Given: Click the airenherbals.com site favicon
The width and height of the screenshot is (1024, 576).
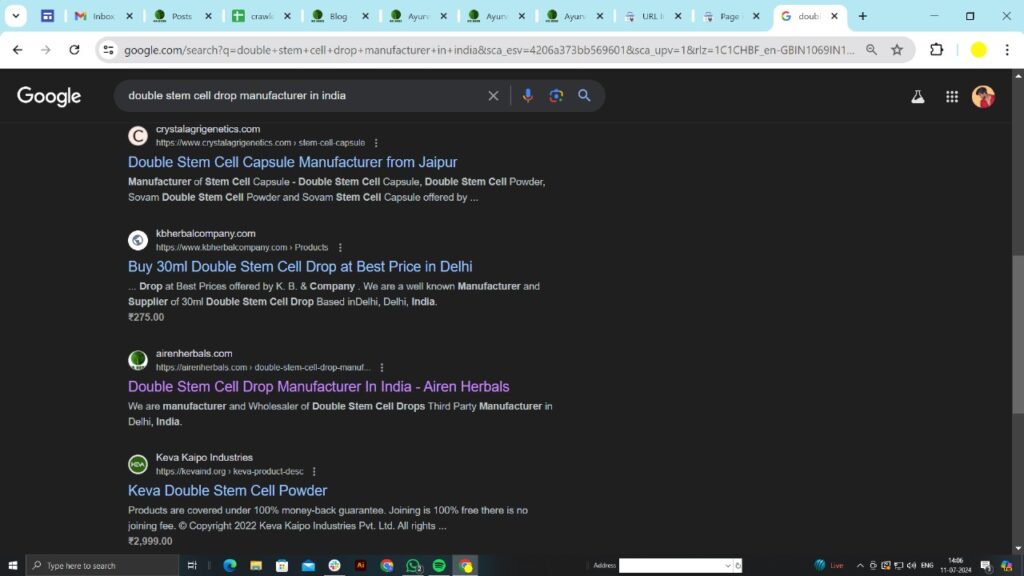Looking at the screenshot, I should (138, 360).
